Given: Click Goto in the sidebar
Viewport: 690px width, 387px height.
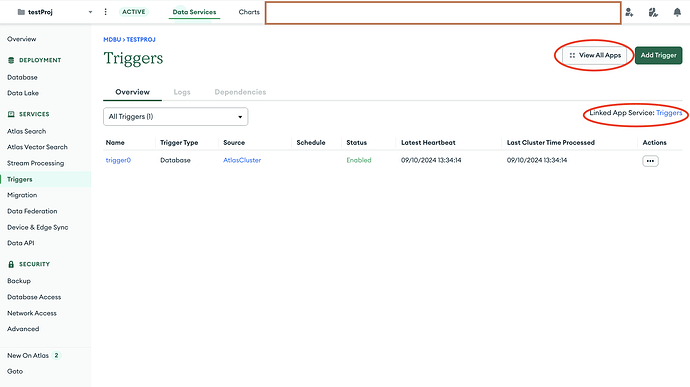Looking at the screenshot, I should point(15,372).
